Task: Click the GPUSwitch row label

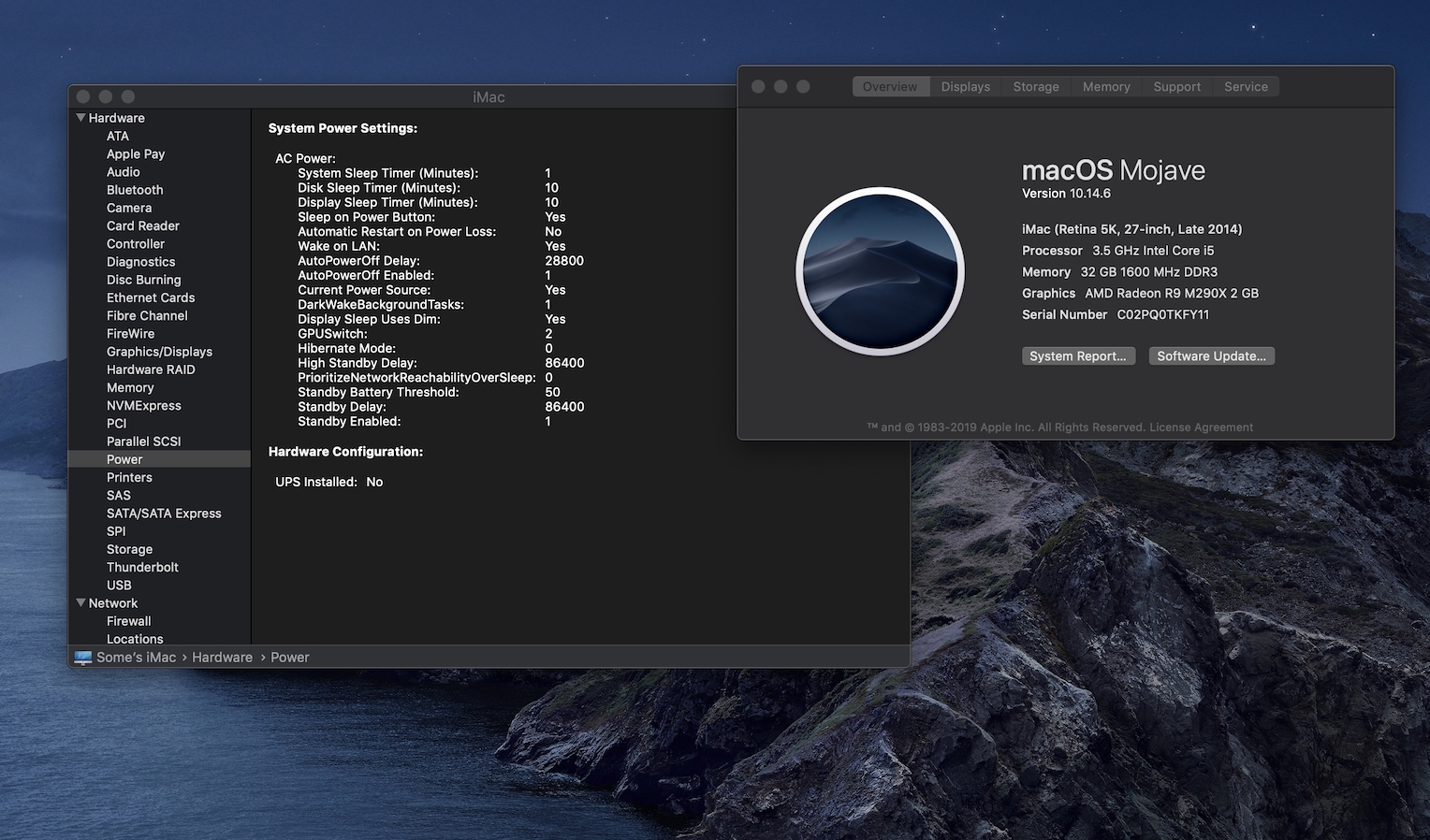Action: (x=332, y=334)
